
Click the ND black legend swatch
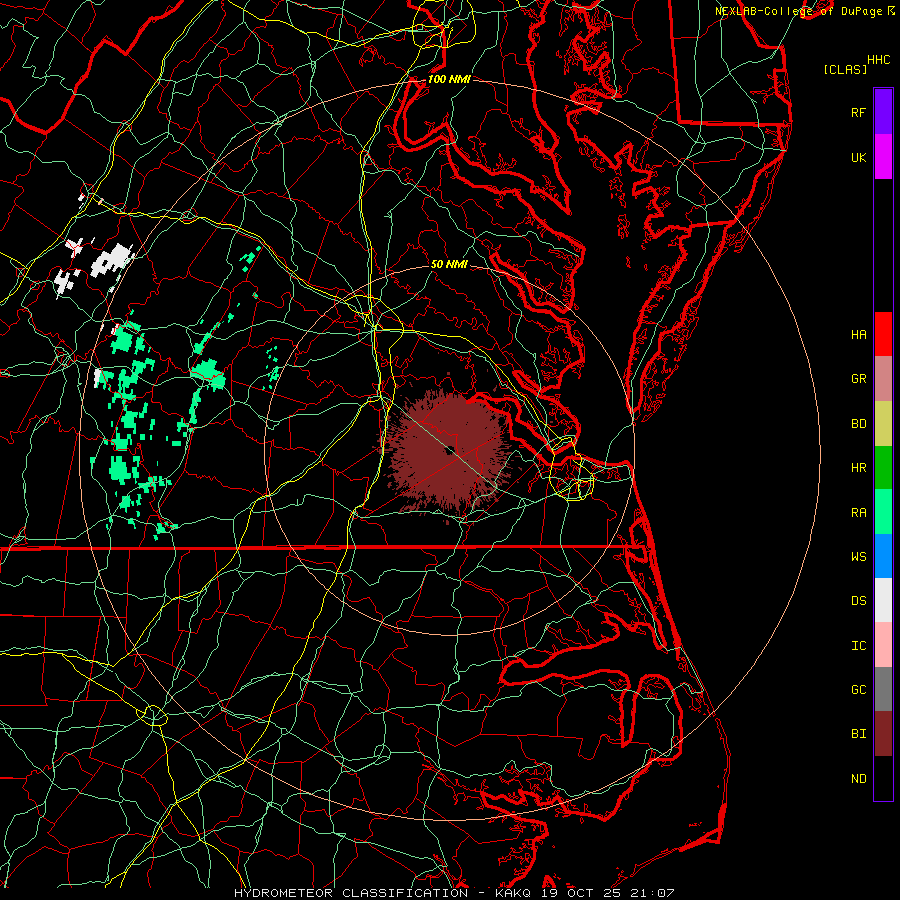883,778
